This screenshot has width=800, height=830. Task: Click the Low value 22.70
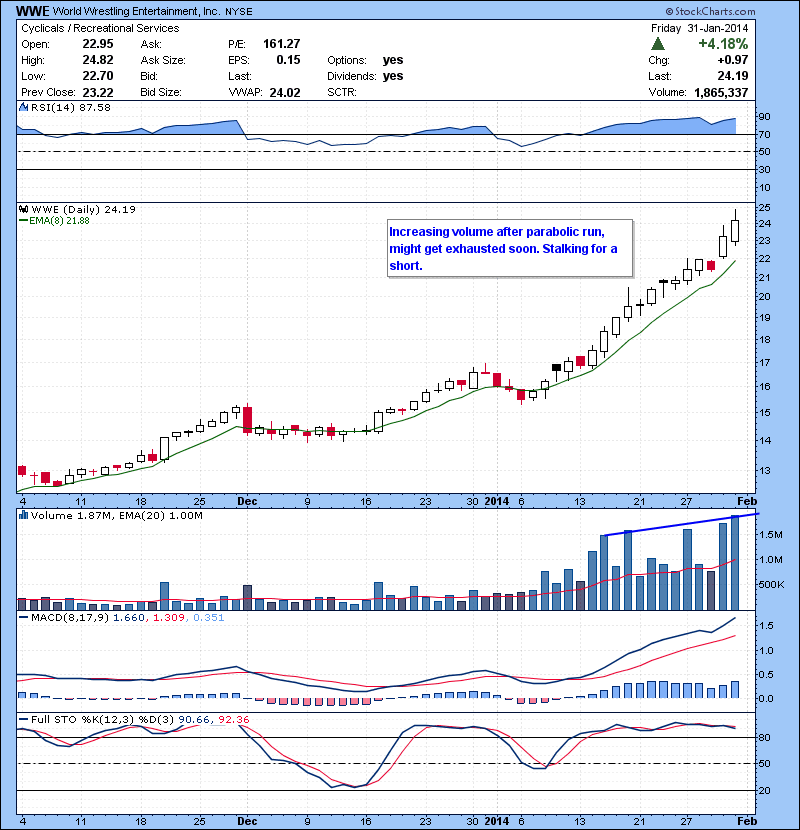[98, 76]
